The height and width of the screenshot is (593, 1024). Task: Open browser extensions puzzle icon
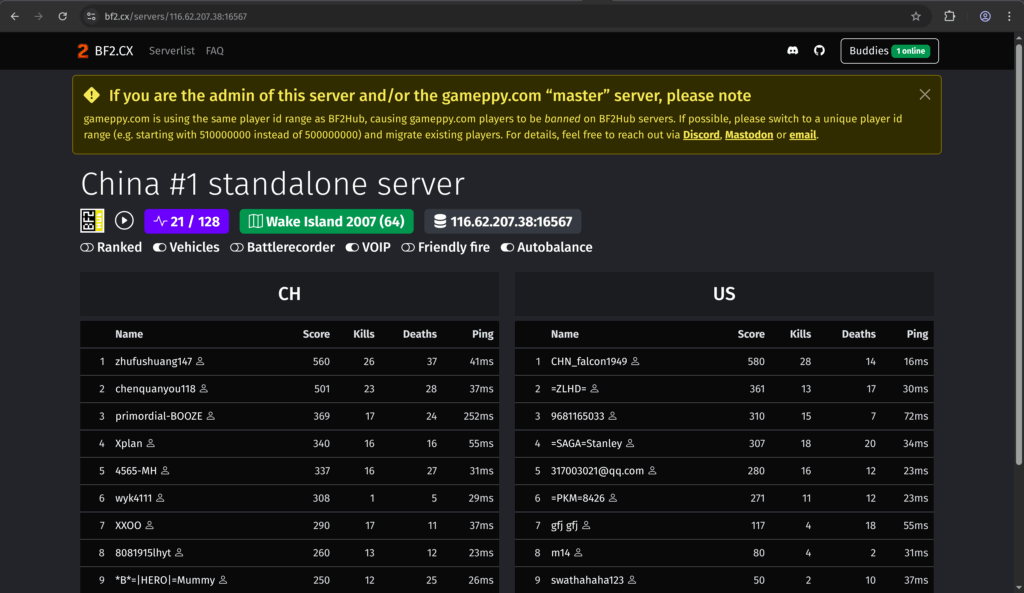[x=950, y=16]
